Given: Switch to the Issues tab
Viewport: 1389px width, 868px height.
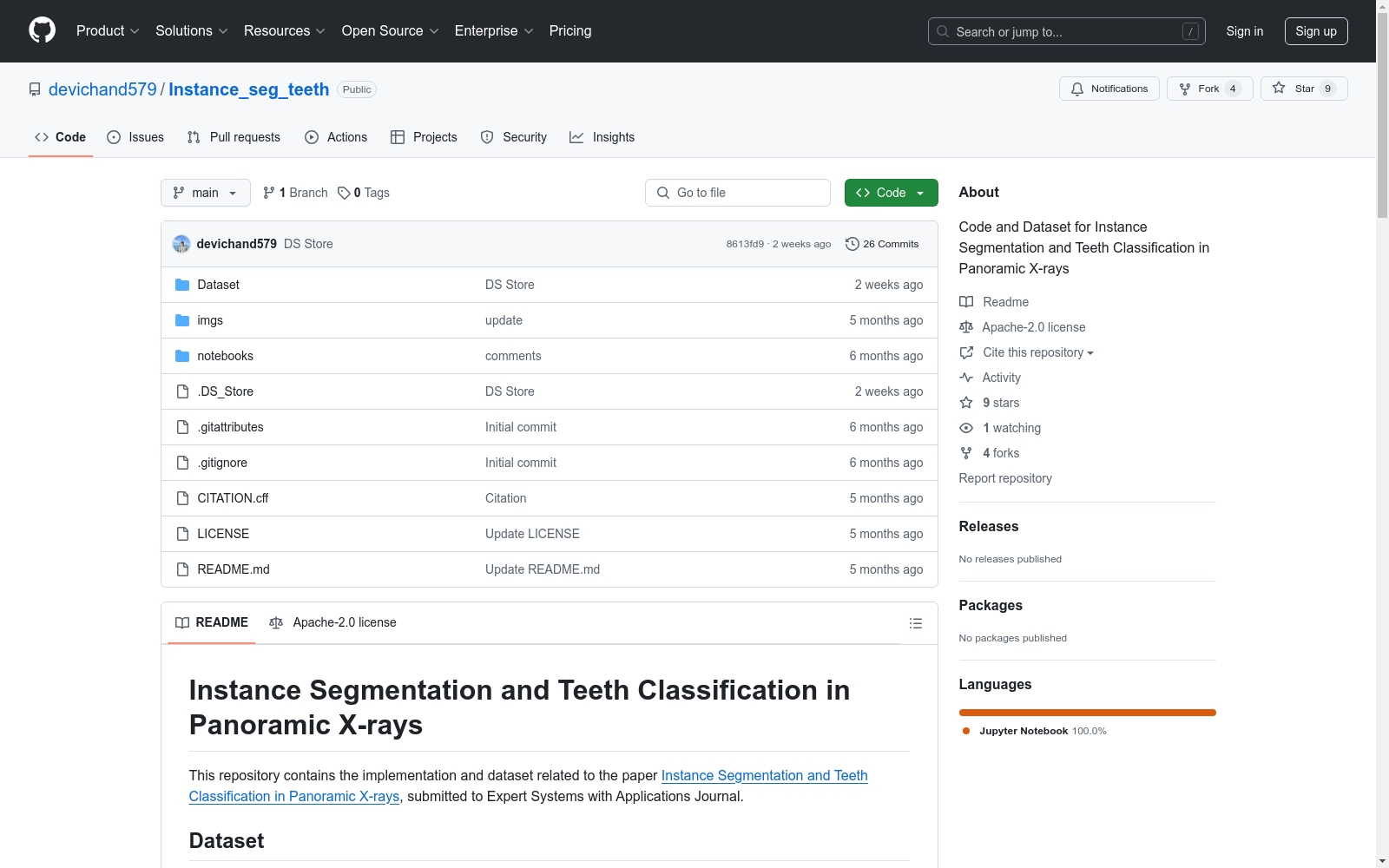Looking at the screenshot, I should coord(135,137).
